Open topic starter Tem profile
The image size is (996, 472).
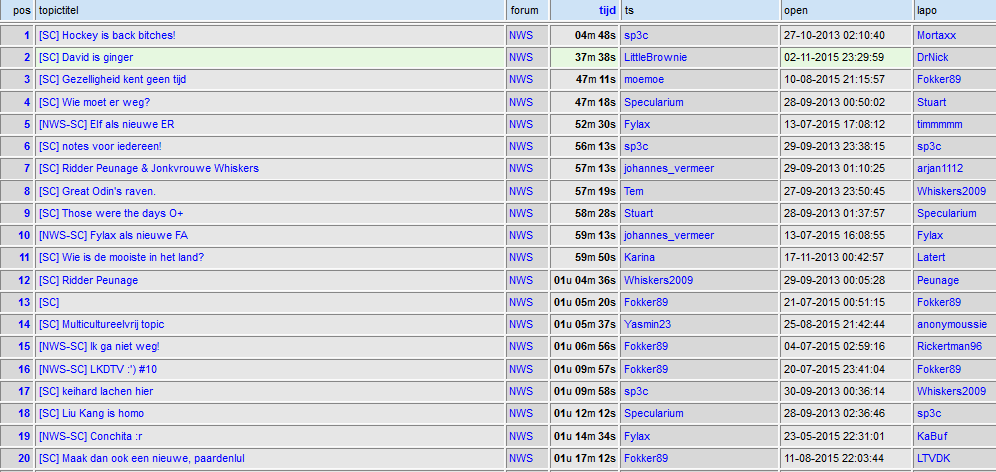point(634,191)
